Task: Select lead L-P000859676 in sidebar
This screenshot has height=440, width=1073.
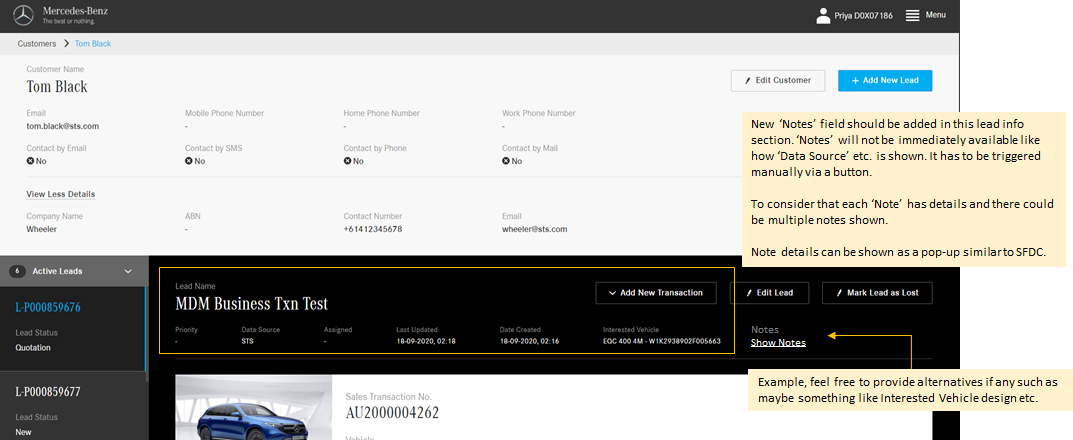Action: pos(48,308)
